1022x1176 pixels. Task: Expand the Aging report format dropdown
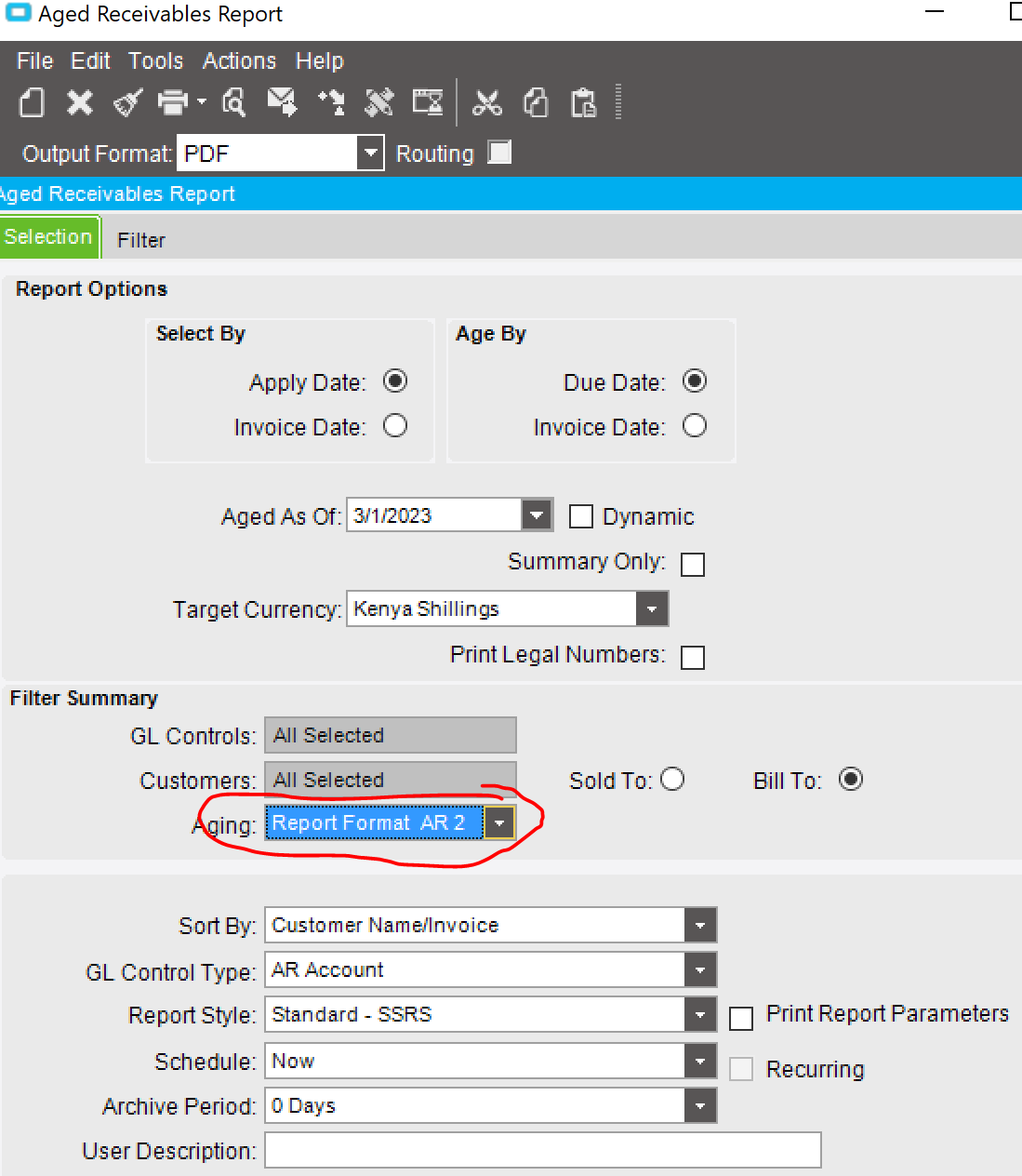[500, 822]
